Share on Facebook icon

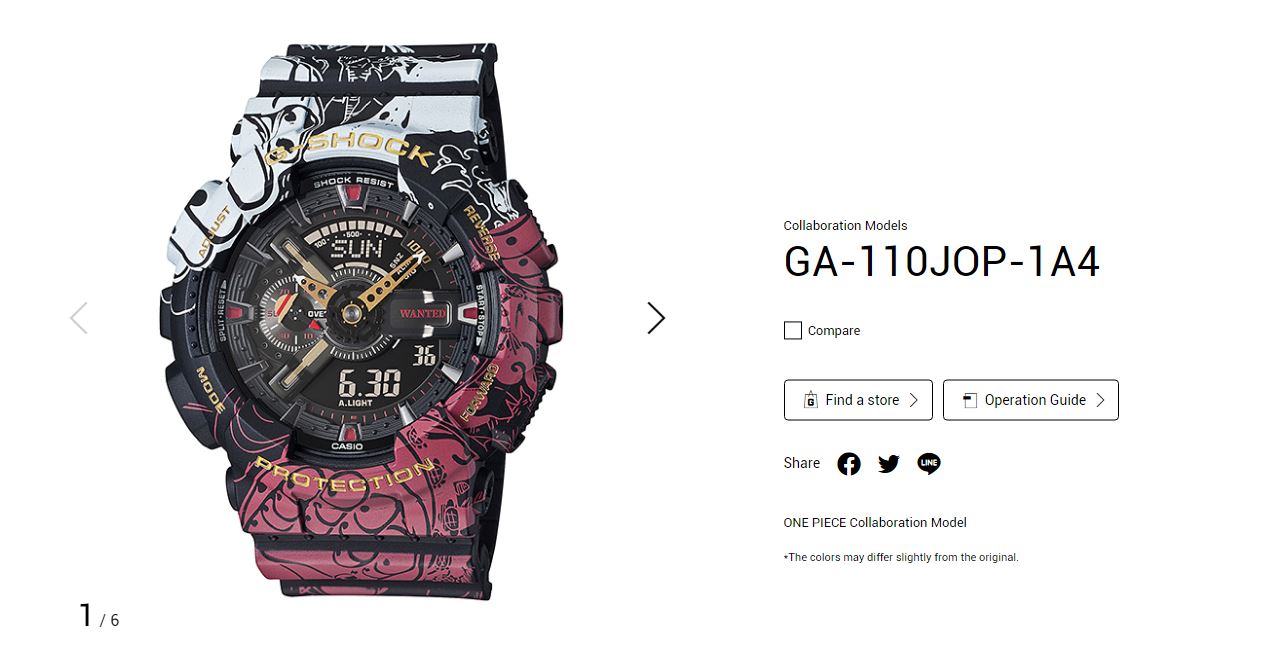(849, 464)
